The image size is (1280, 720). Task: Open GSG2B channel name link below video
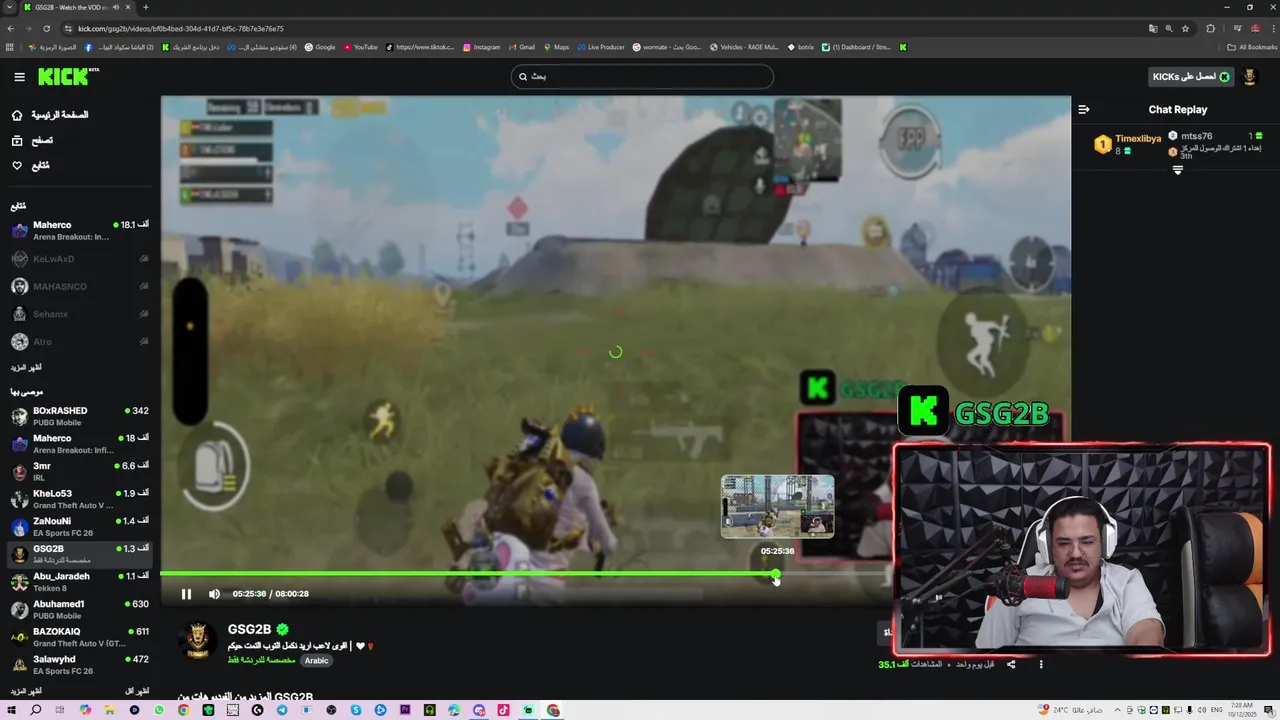tap(249, 629)
